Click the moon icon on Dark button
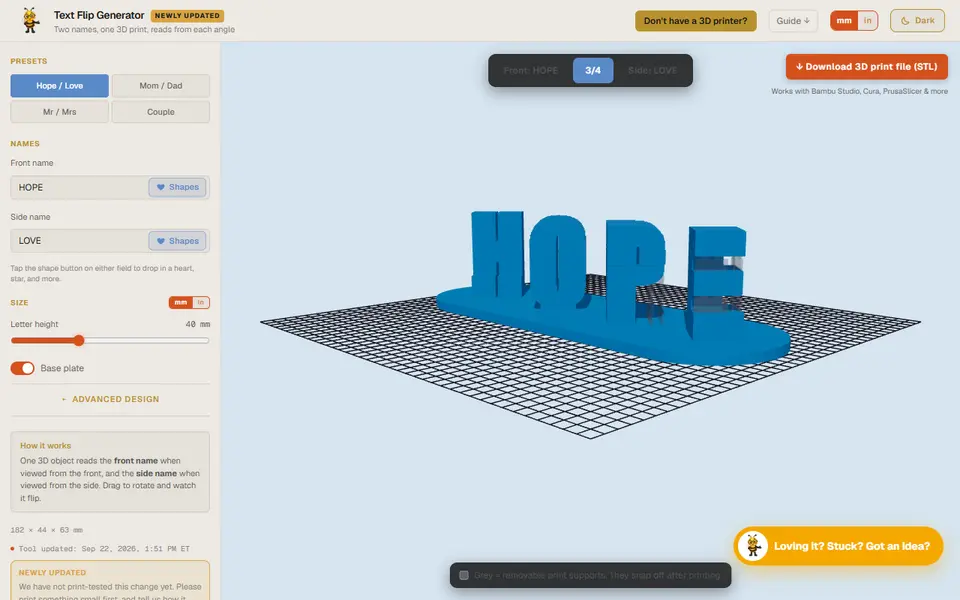Screen dimensions: 960x600 pos(905,21)
